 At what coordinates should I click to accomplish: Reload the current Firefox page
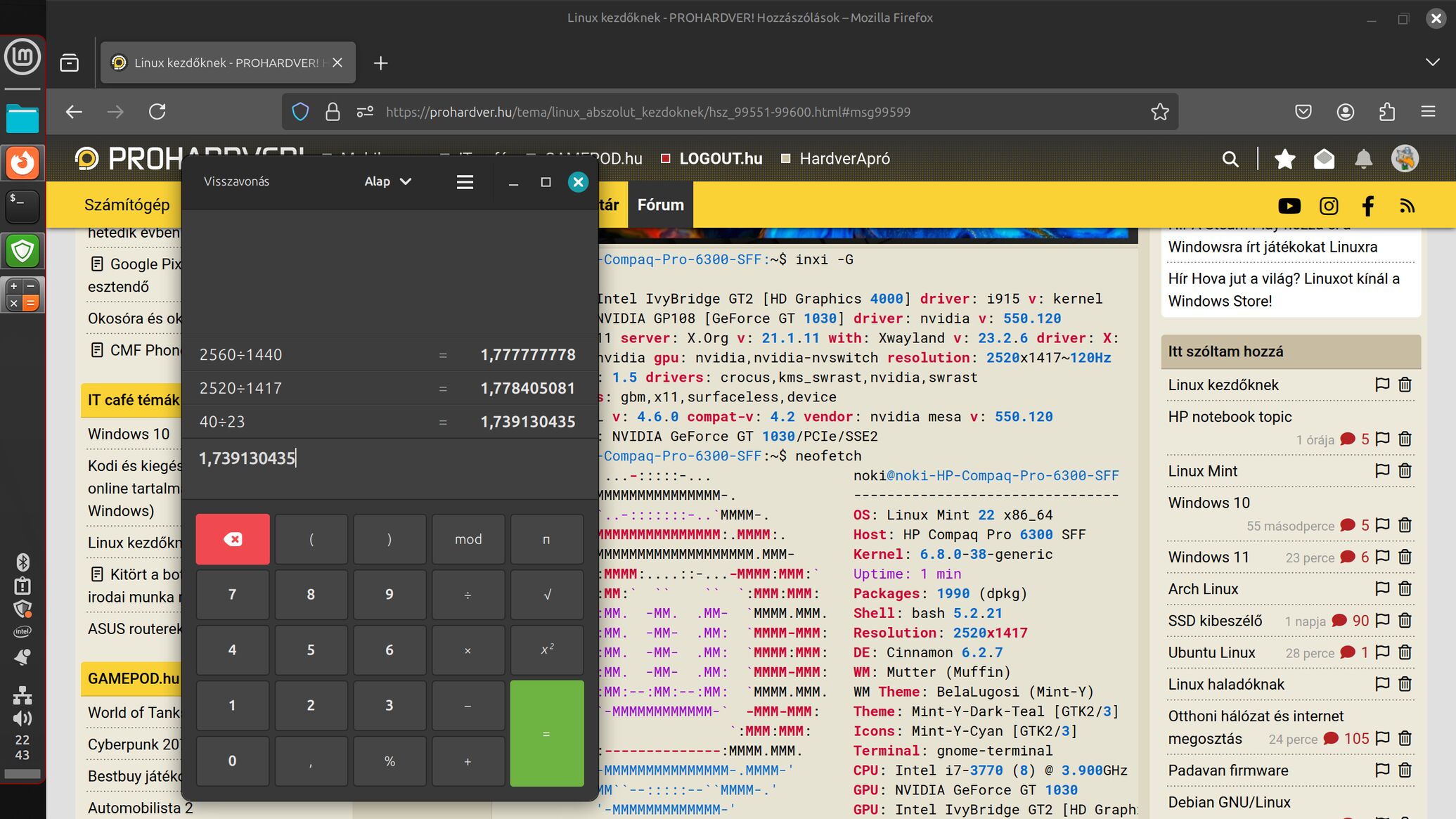(157, 112)
